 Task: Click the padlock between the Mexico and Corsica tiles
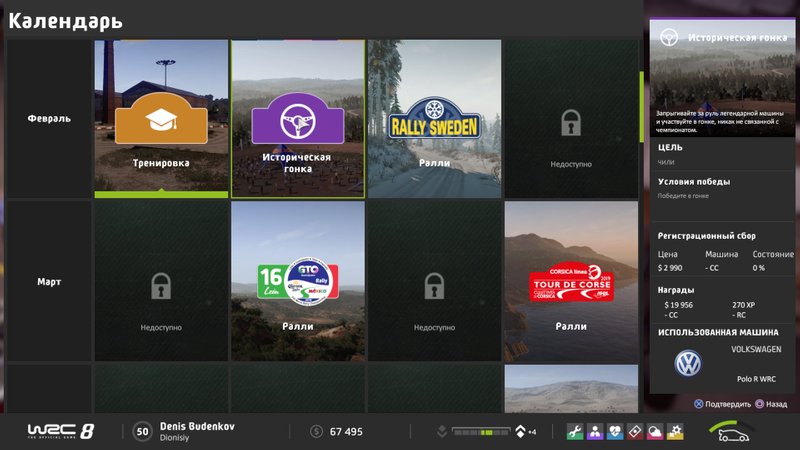(434, 286)
